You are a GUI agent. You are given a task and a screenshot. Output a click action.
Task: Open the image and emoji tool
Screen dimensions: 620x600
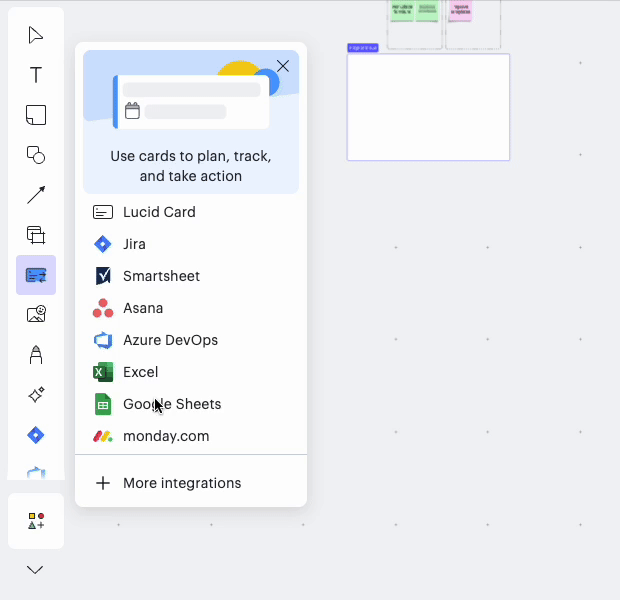click(x=36, y=314)
